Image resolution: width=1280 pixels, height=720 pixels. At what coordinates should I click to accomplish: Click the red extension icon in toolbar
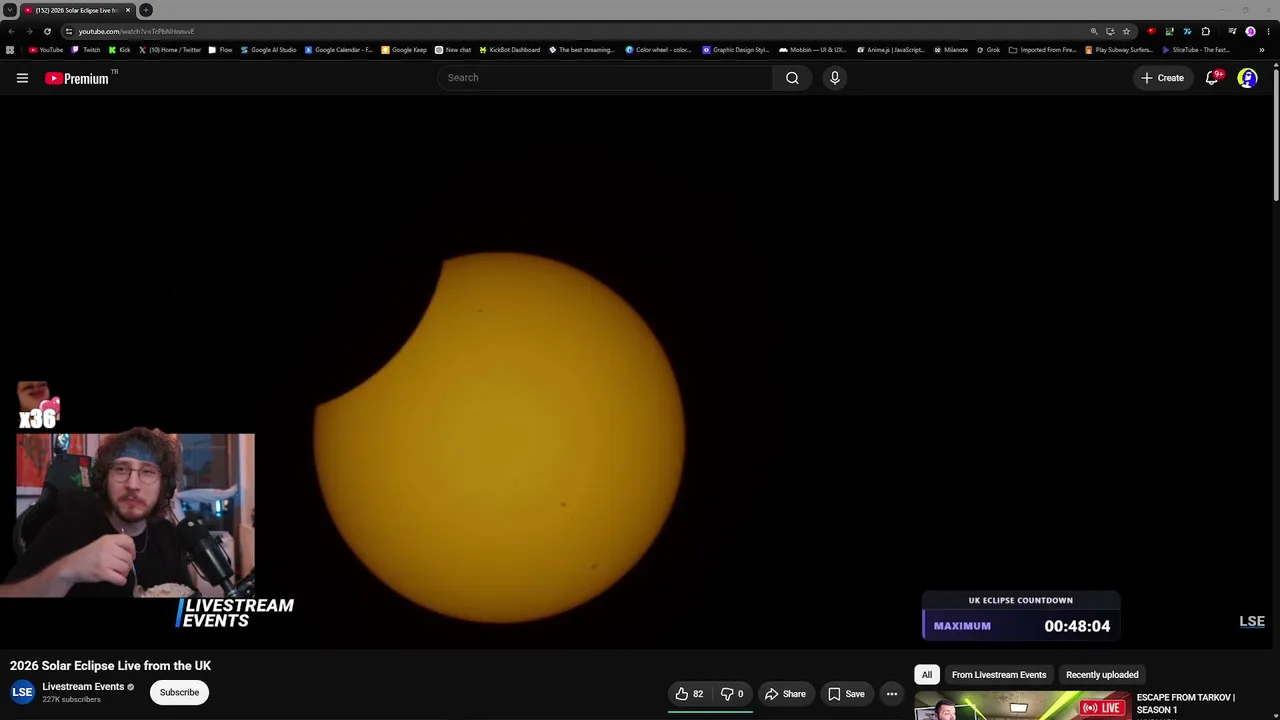point(1151,31)
